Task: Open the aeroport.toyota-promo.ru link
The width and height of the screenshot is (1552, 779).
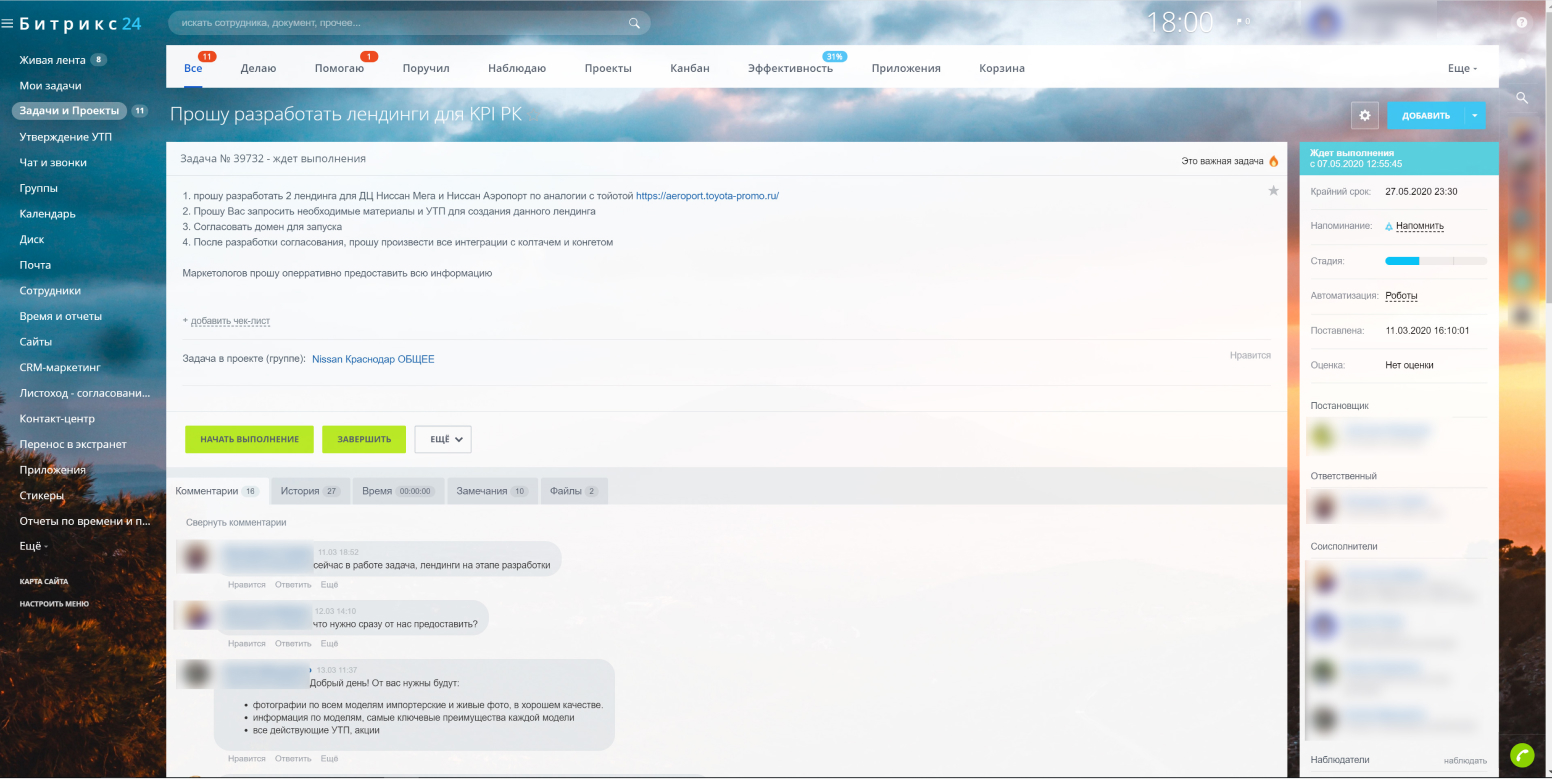Action: (x=707, y=196)
